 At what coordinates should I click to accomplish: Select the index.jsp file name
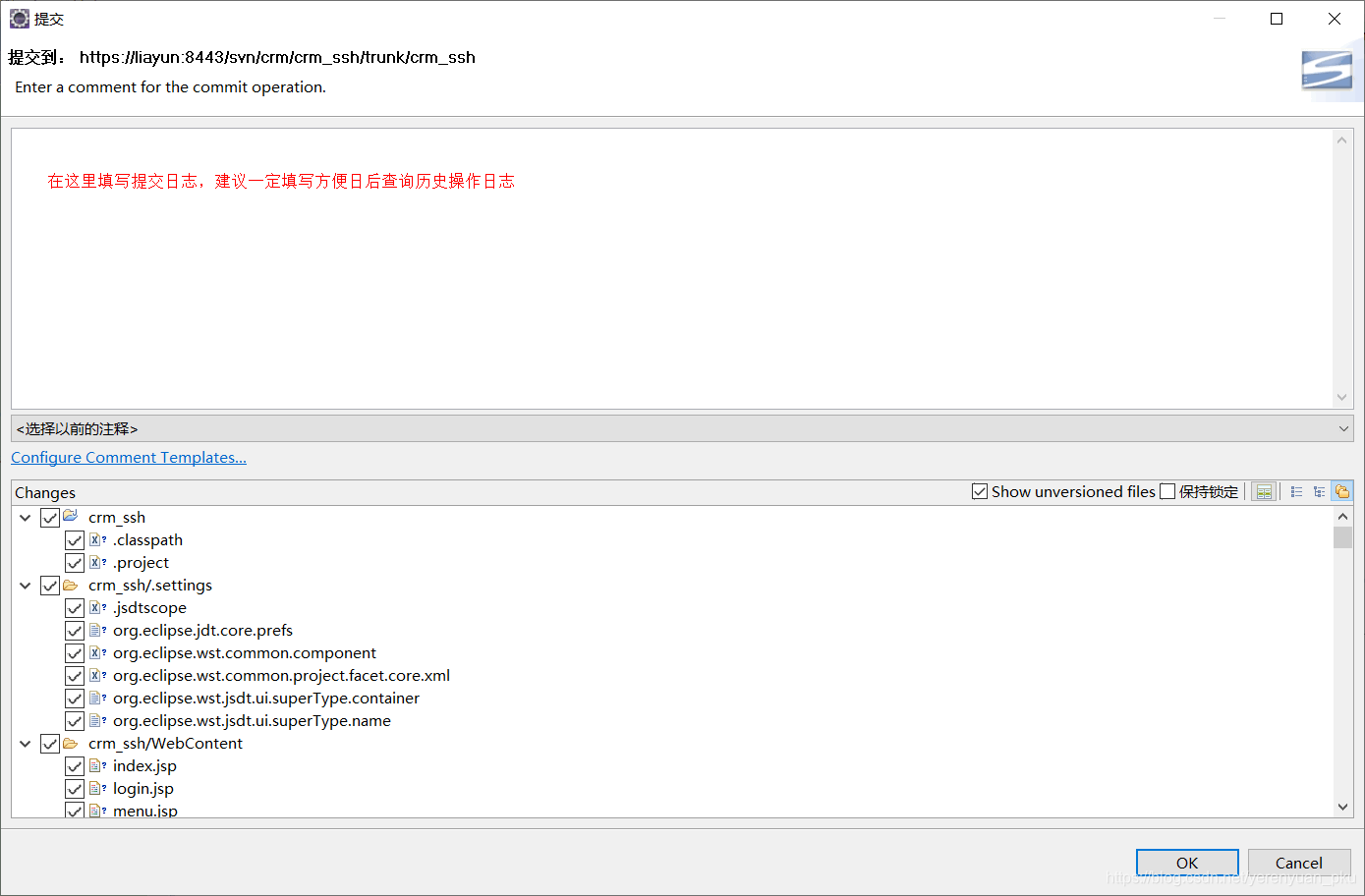144,765
